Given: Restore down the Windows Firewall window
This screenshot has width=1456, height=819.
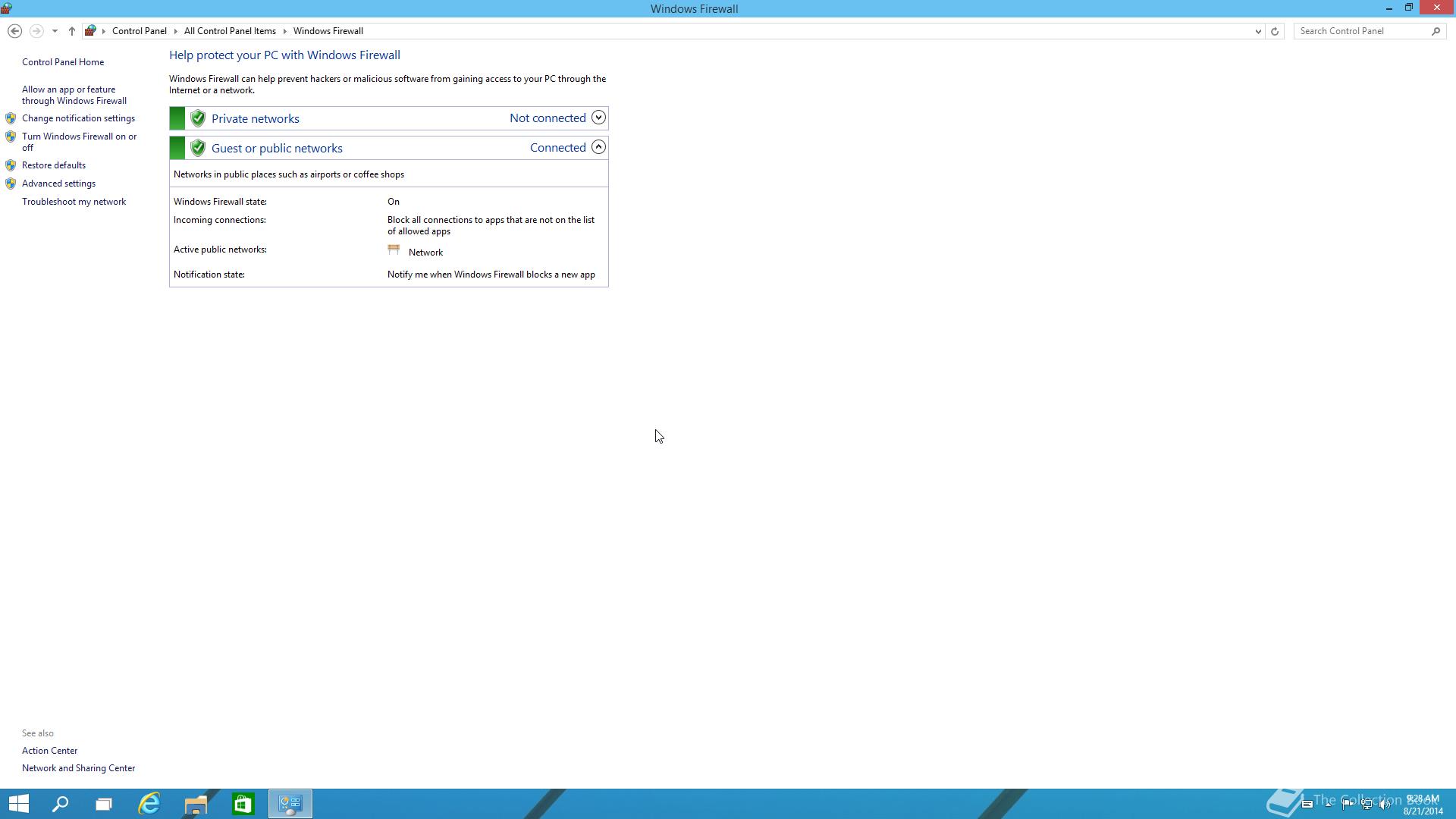Looking at the screenshot, I should pos(1408,8).
